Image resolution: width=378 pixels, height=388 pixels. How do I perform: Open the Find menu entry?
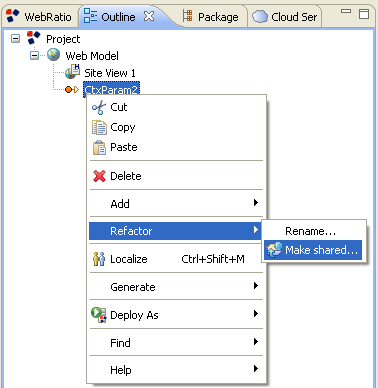pos(176,343)
